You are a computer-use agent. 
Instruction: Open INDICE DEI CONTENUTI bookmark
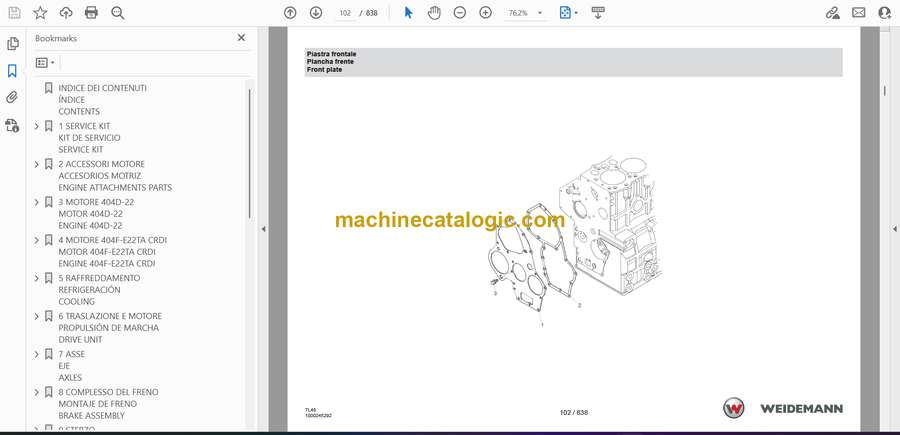coord(102,88)
